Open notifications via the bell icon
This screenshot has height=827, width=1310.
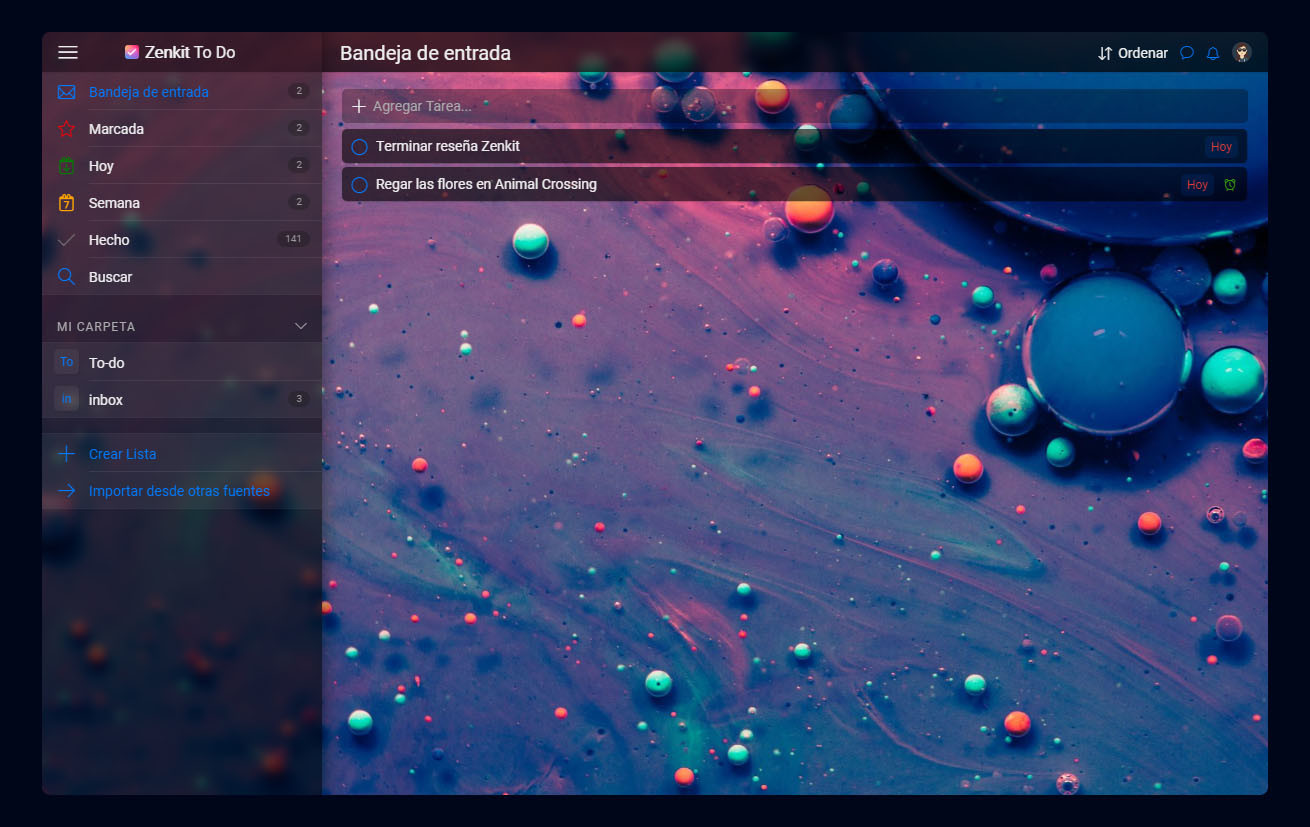pos(1213,53)
